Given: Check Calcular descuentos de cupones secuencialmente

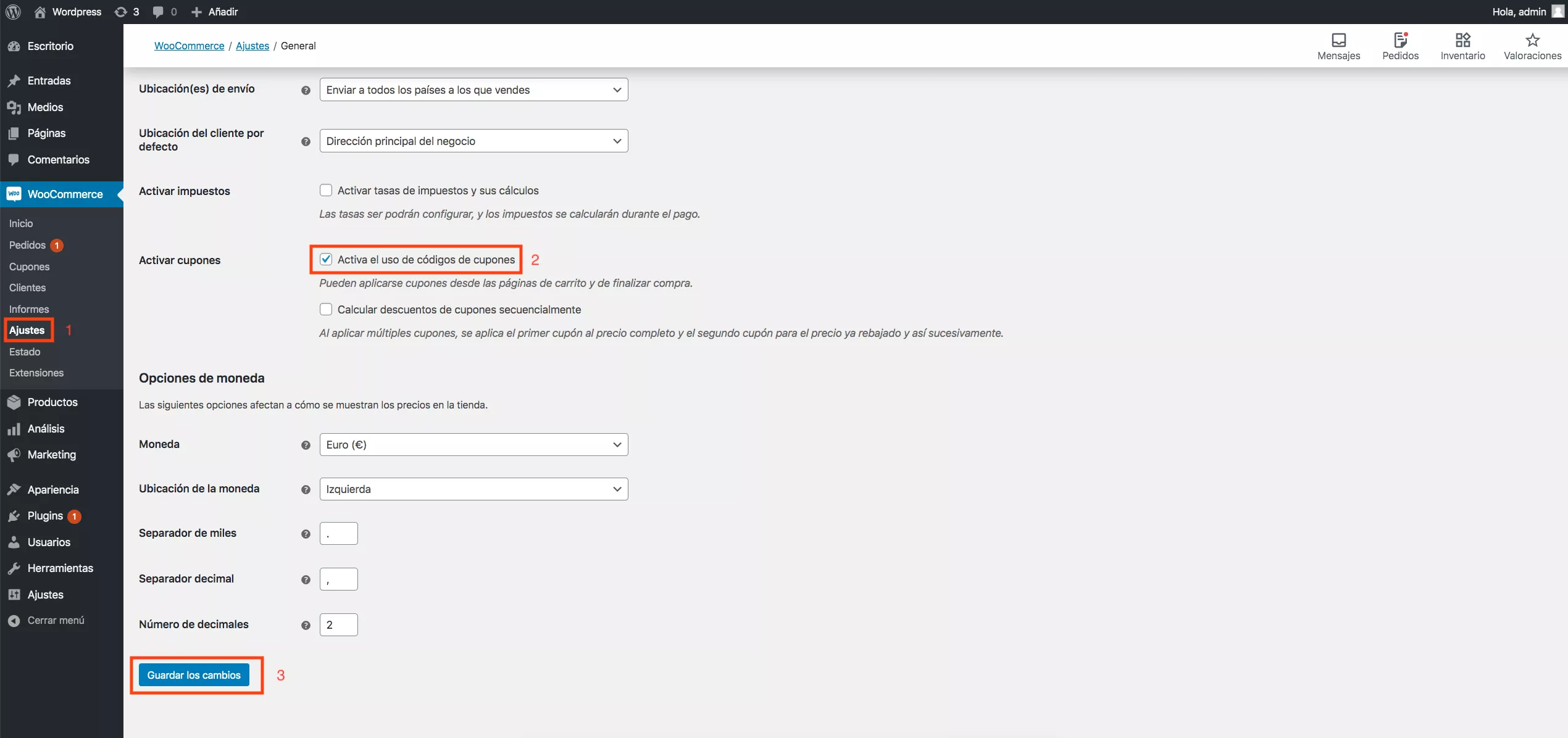Looking at the screenshot, I should pos(326,309).
